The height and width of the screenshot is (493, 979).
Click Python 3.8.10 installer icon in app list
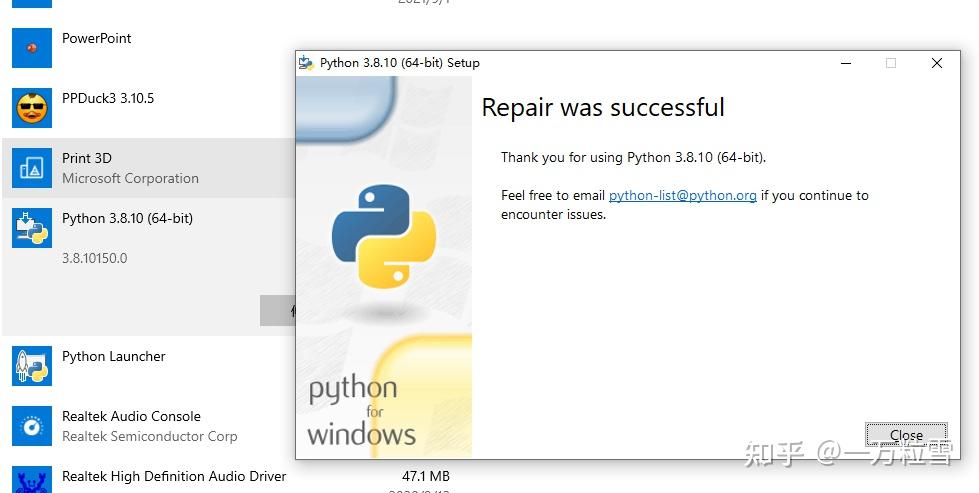32,228
